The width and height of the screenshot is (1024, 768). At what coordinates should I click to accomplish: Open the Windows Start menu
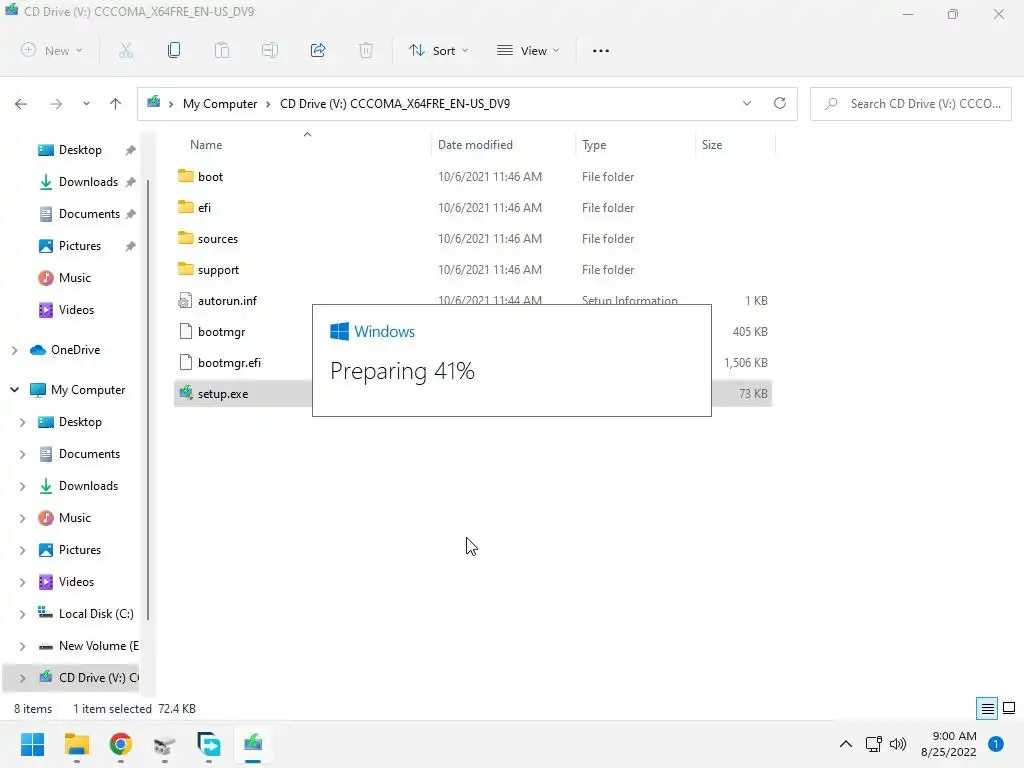click(32, 744)
